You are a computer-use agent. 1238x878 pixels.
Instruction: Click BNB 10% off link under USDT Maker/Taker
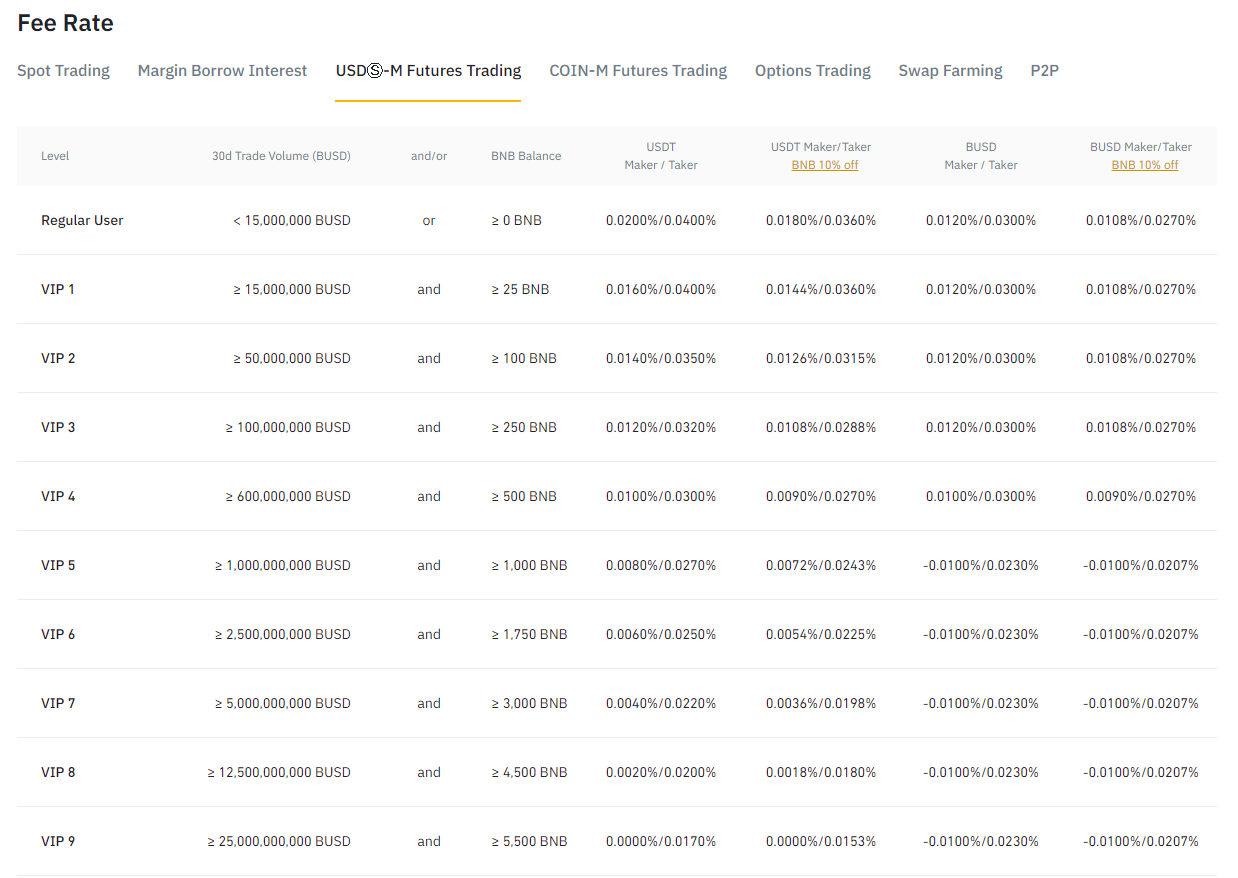824,165
